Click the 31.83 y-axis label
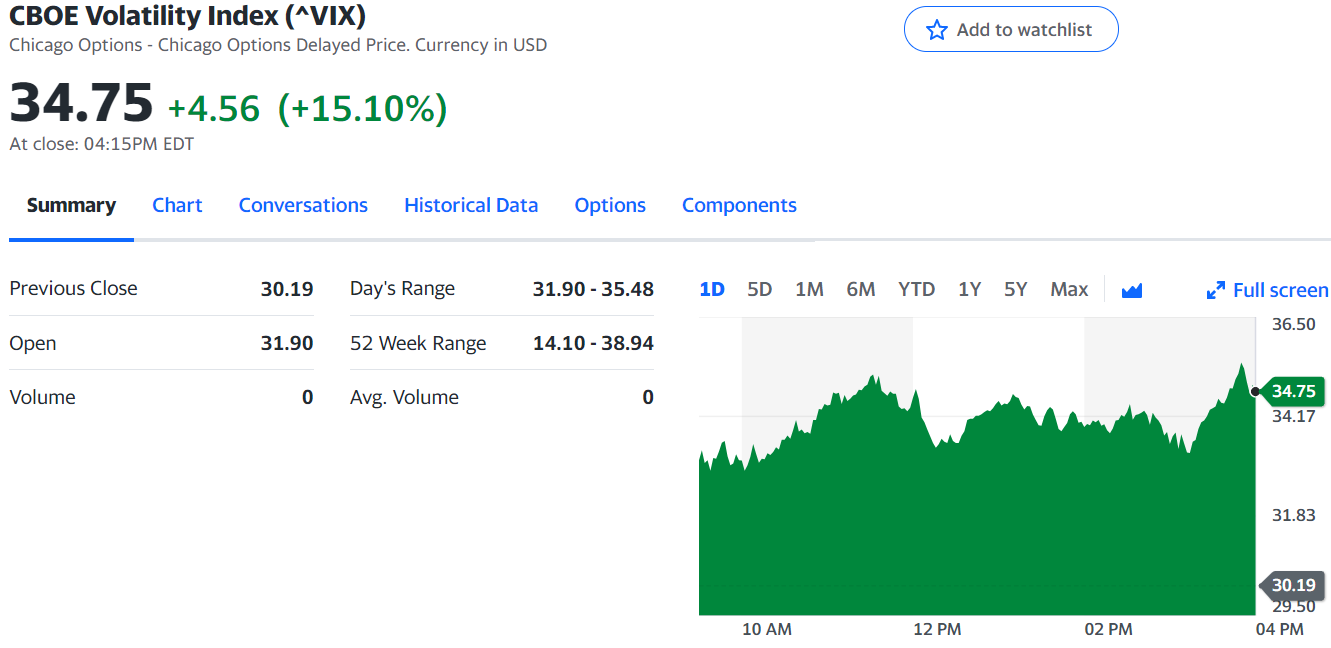The height and width of the screenshot is (648, 1331). coord(1293,515)
